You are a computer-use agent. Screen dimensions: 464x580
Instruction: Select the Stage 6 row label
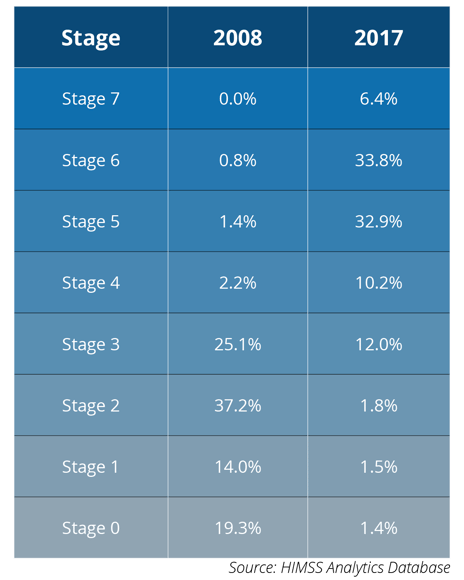click(x=91, y=160)
